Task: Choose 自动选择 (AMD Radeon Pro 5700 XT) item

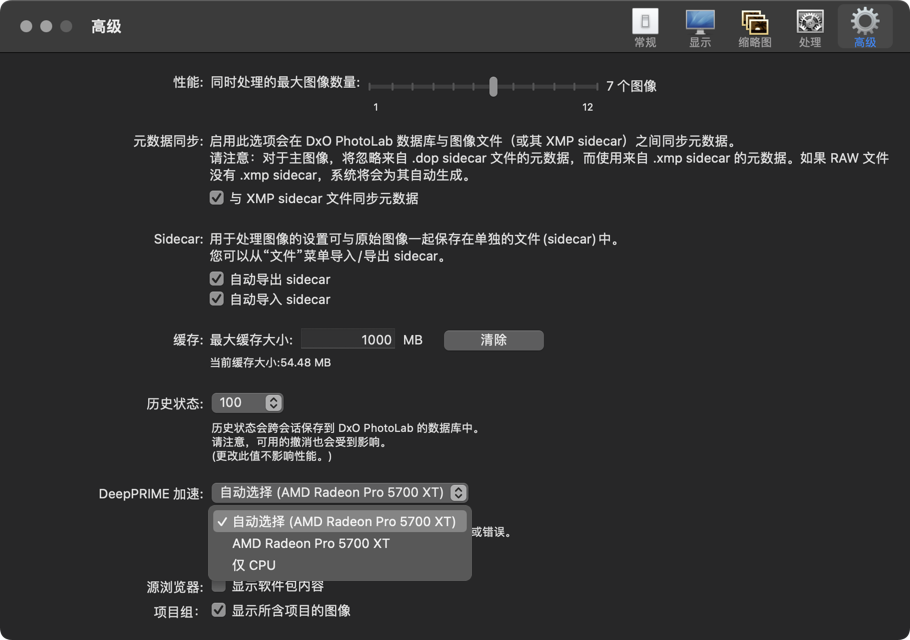Action: 340,522
